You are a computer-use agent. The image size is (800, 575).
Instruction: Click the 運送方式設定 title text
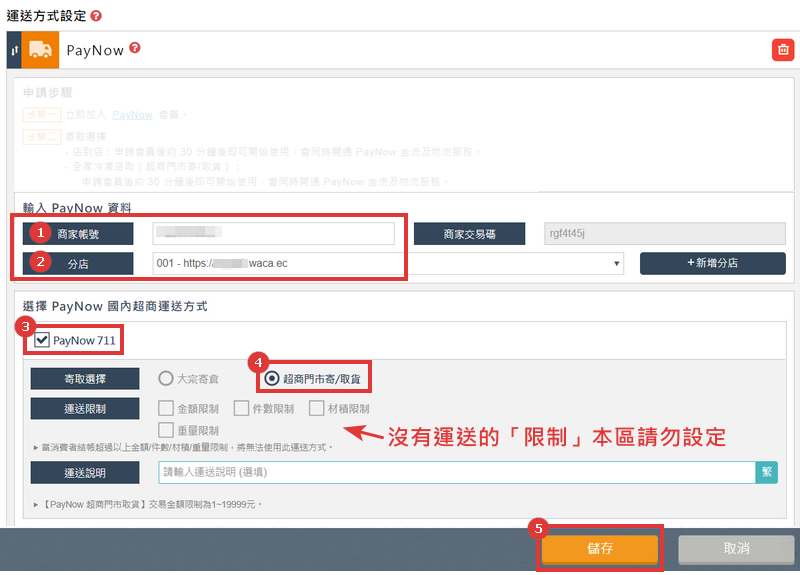(46, 16)
